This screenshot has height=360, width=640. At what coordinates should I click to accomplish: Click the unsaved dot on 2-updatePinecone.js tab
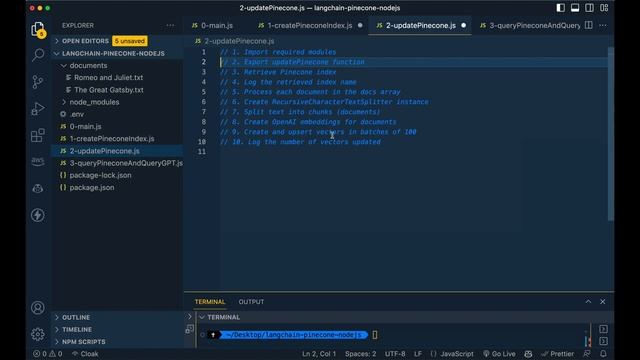[x=464, y=25]
